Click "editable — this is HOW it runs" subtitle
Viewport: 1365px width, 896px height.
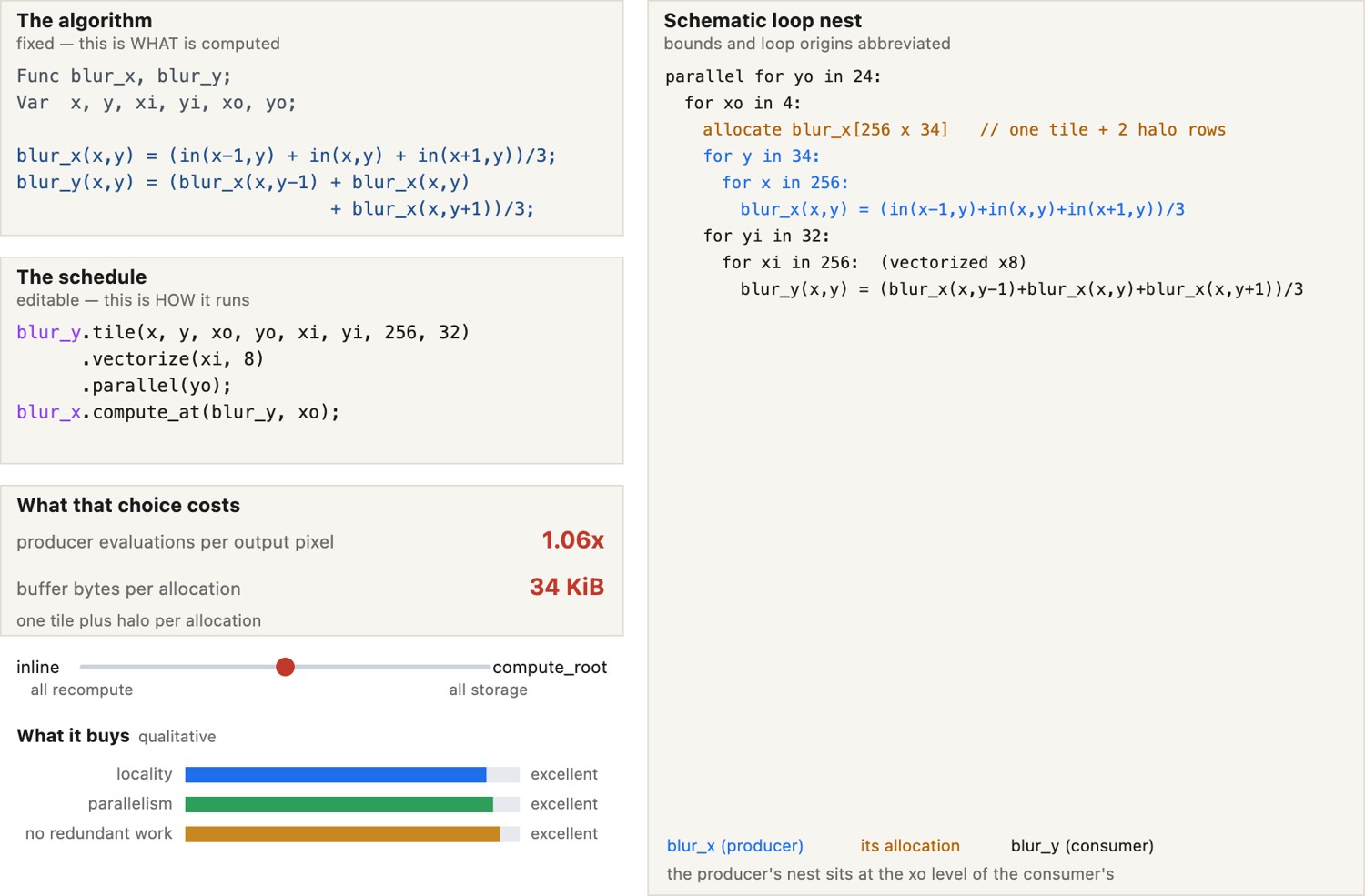point(133,300)
